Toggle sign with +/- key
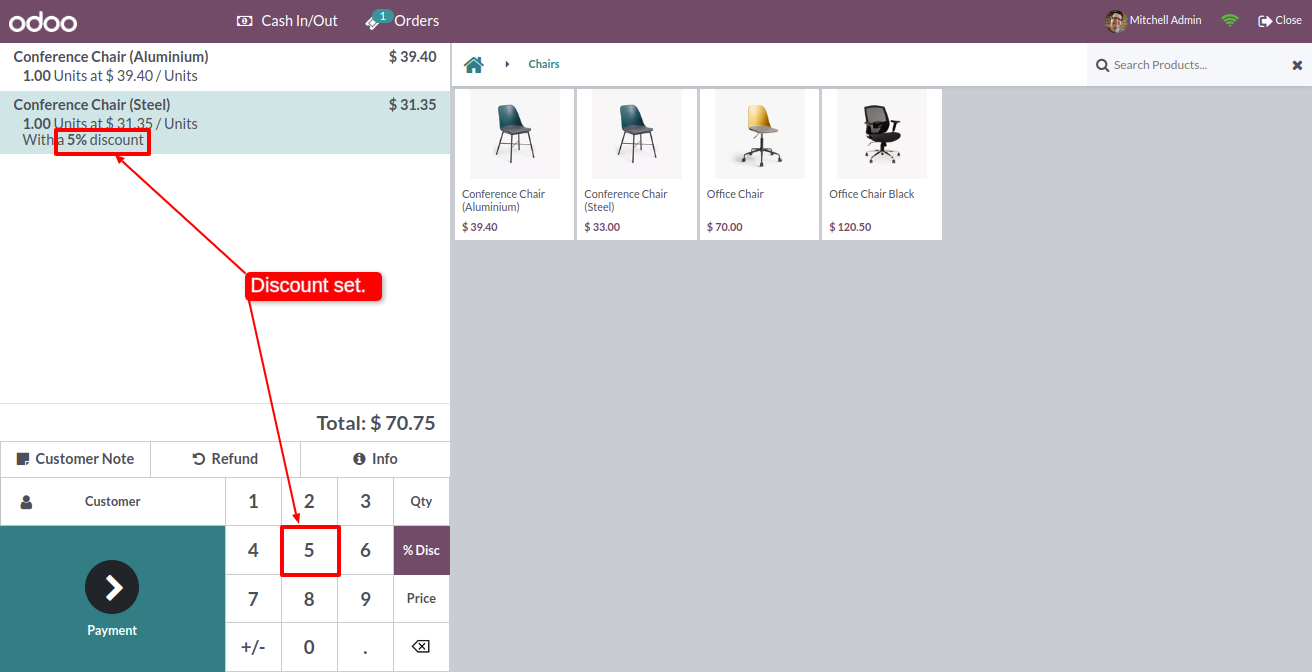 pos(253,647)
